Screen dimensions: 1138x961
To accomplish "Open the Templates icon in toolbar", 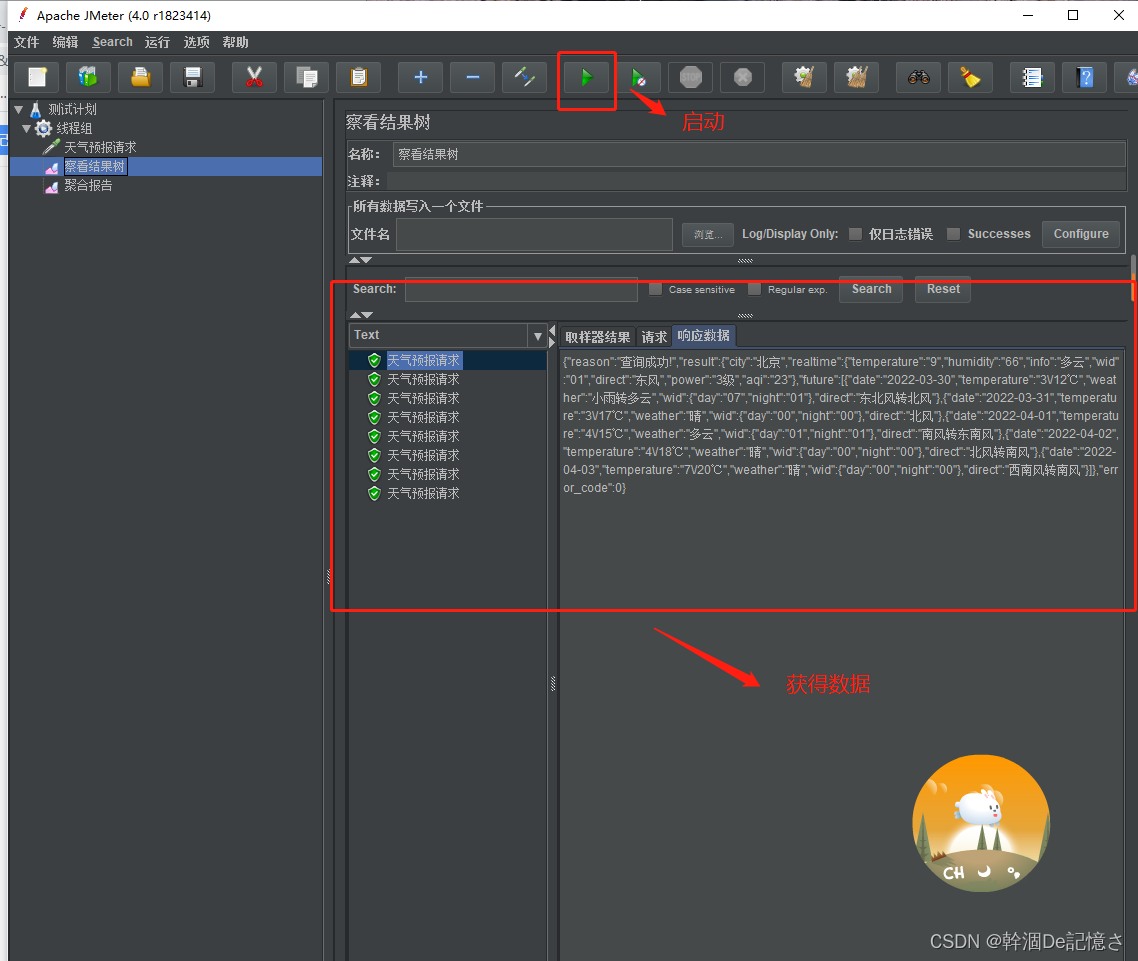I will coord(89,77).
